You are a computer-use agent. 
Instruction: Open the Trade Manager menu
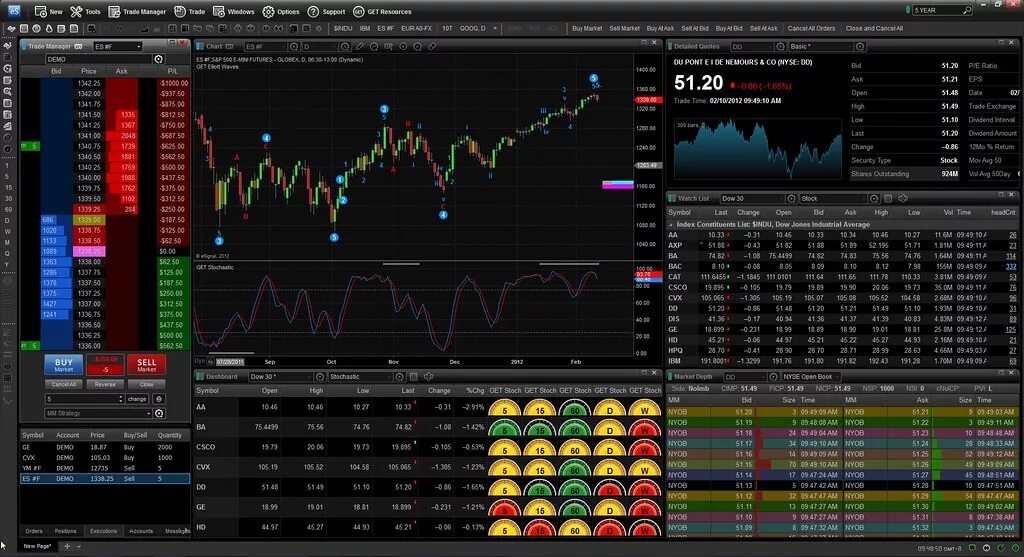click(x=137, y=11)
